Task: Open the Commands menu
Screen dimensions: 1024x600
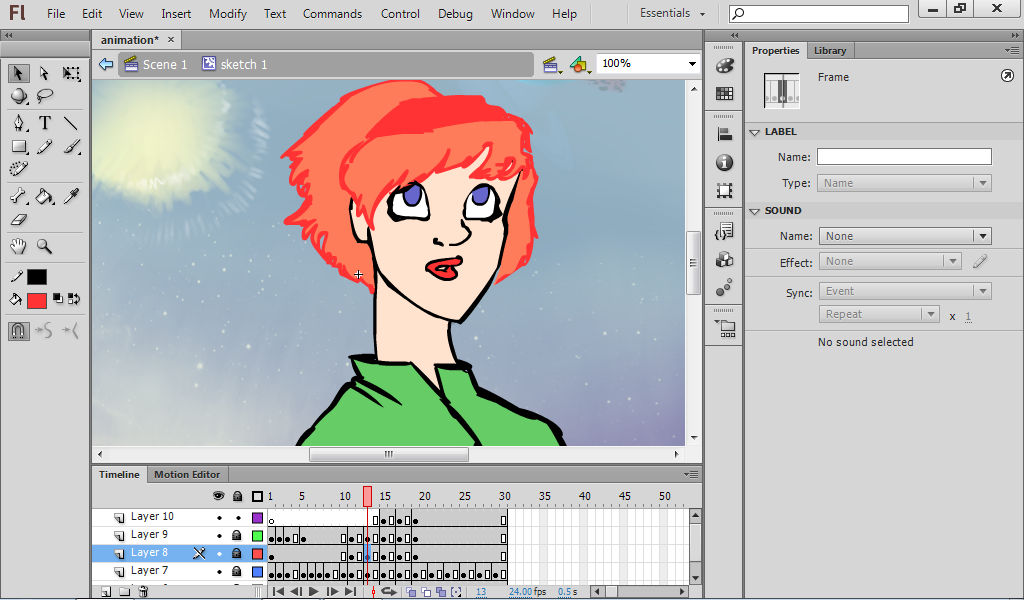Action: click(332, 14)
